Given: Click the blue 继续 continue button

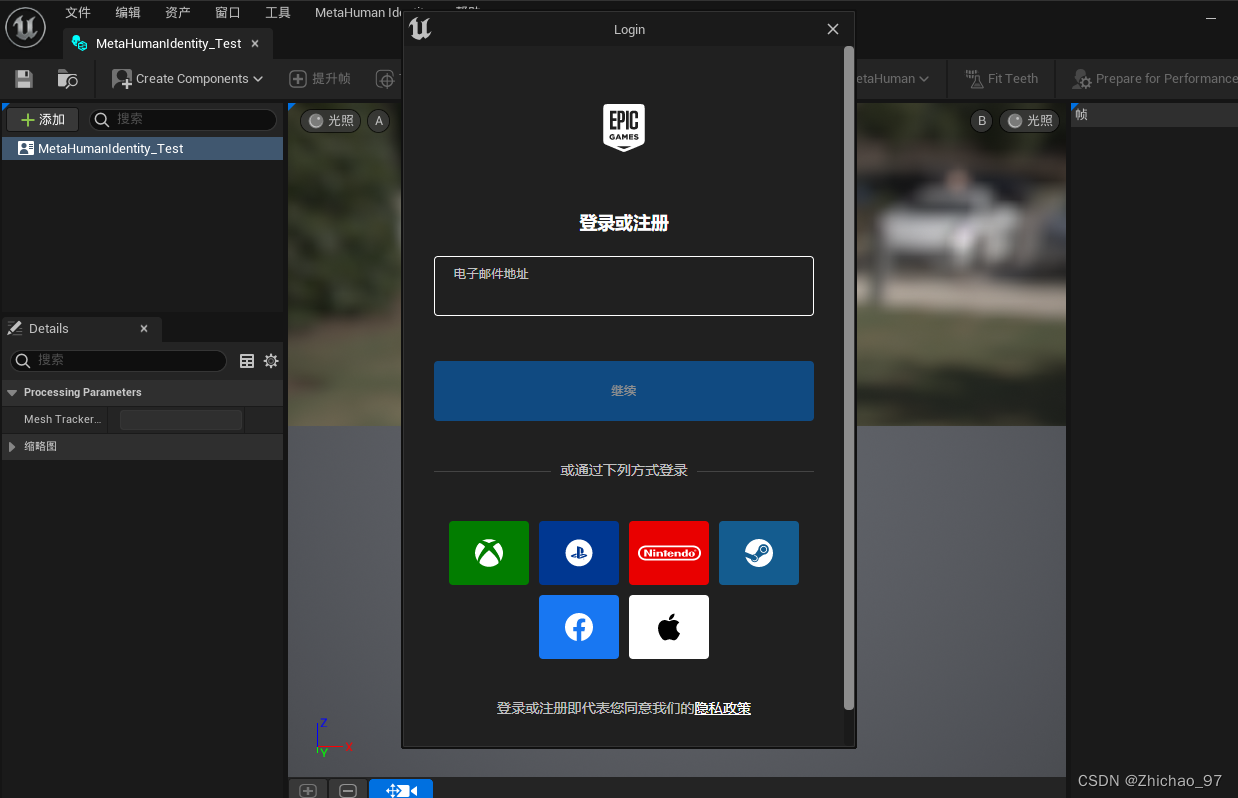Looking at the screenshot, I should coord(624,391).
